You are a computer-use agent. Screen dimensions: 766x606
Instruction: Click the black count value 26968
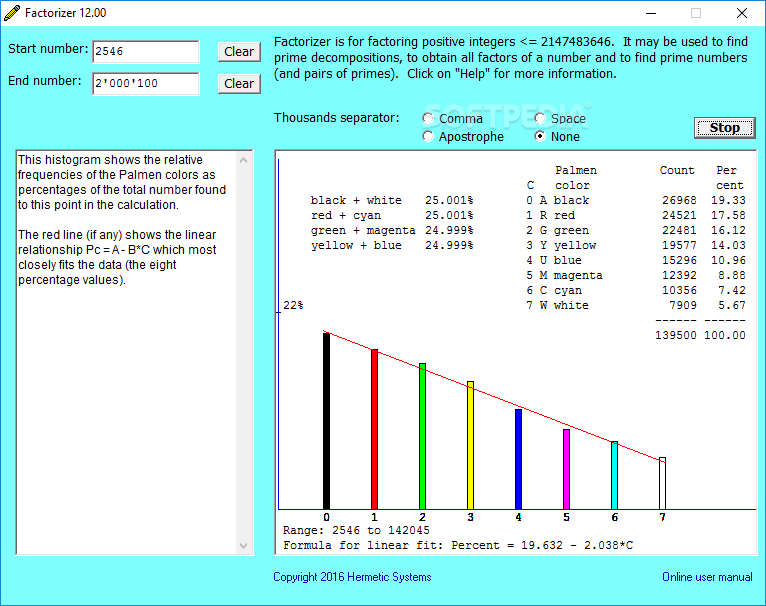click(679, 200)
